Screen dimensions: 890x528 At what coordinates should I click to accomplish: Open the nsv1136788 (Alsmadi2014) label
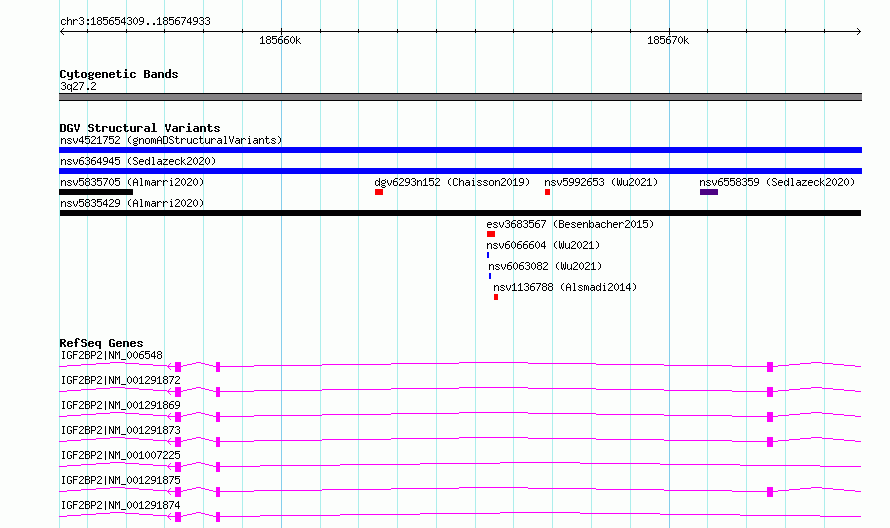click(565, 287)
